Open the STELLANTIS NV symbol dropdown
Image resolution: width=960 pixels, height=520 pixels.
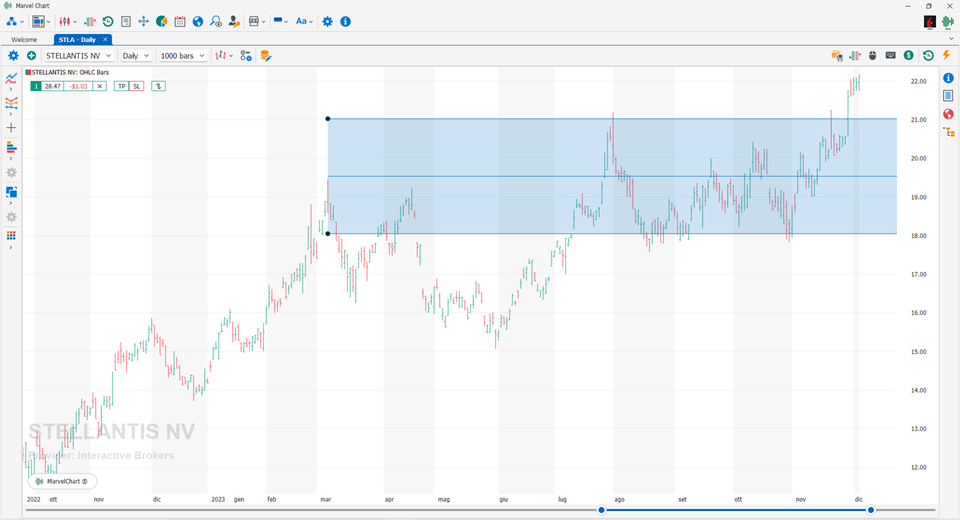[x=79, y=56]
